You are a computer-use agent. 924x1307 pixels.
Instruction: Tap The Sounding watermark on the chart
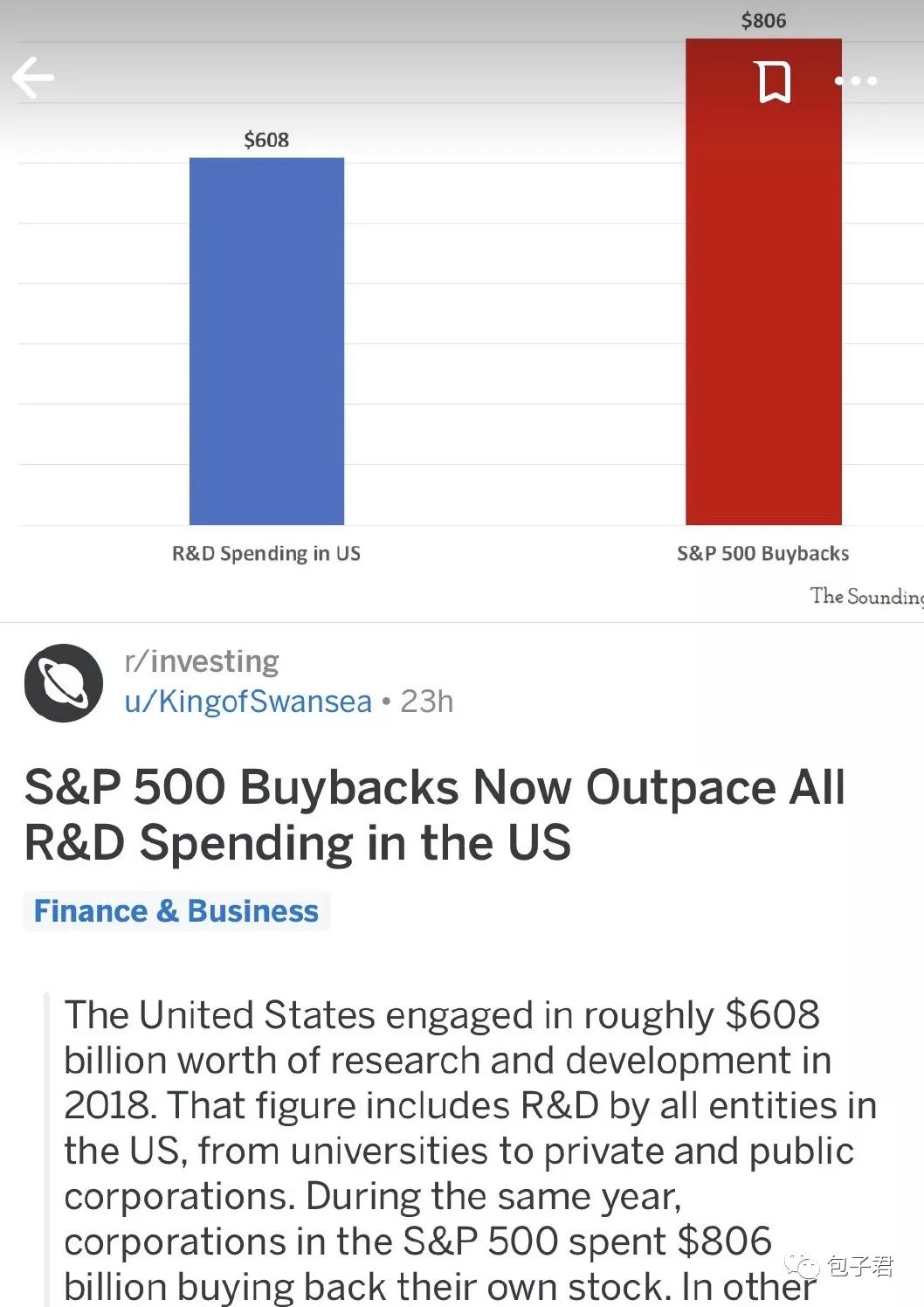coord(866,596)
